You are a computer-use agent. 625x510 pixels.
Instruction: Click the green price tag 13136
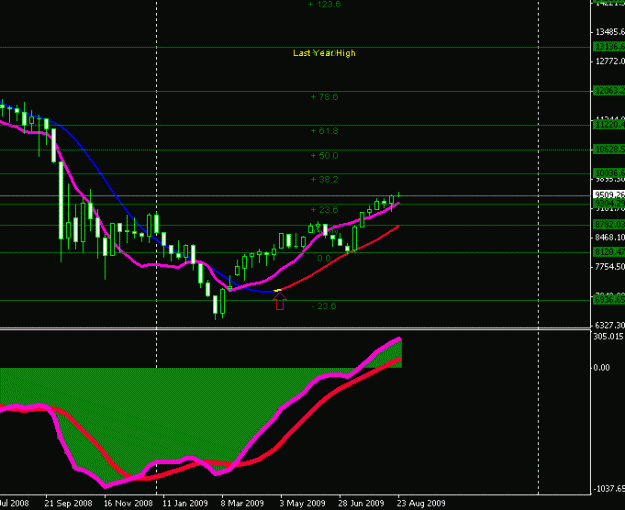[609, 47]
